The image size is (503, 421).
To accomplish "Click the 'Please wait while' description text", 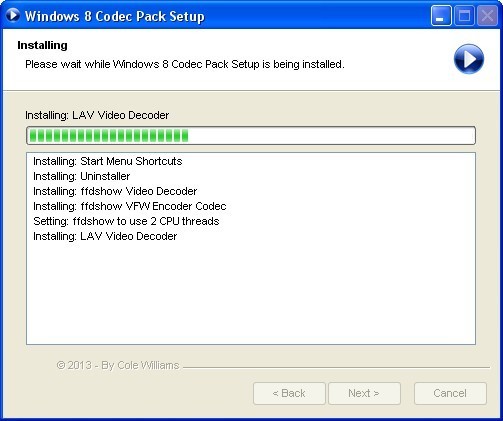I will click(185, 64).
